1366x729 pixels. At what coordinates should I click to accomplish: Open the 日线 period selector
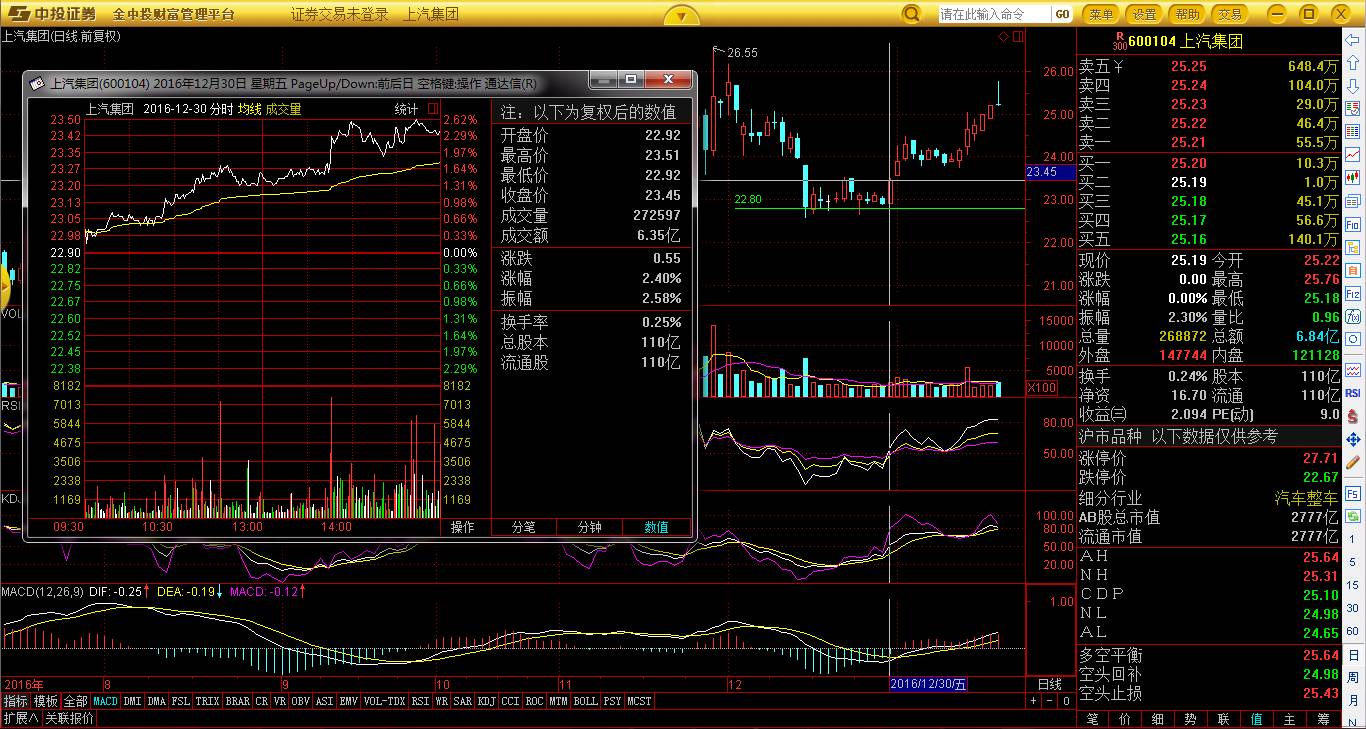pyautogui.click(x=1049, y=684)
